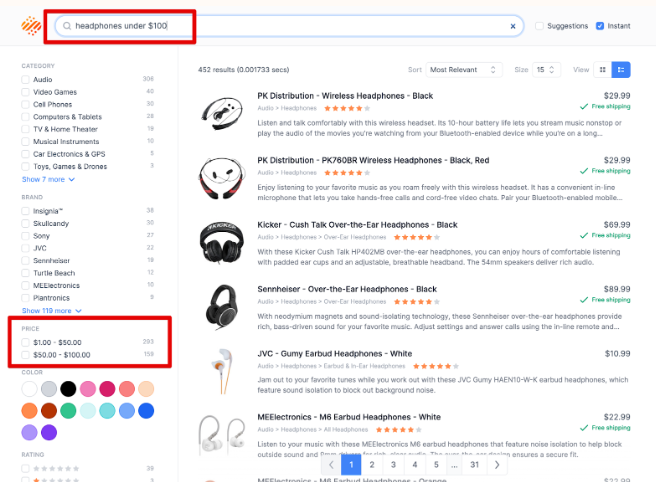
Task: Check the MEElectronics brand filter
Action: click(26, 286)
